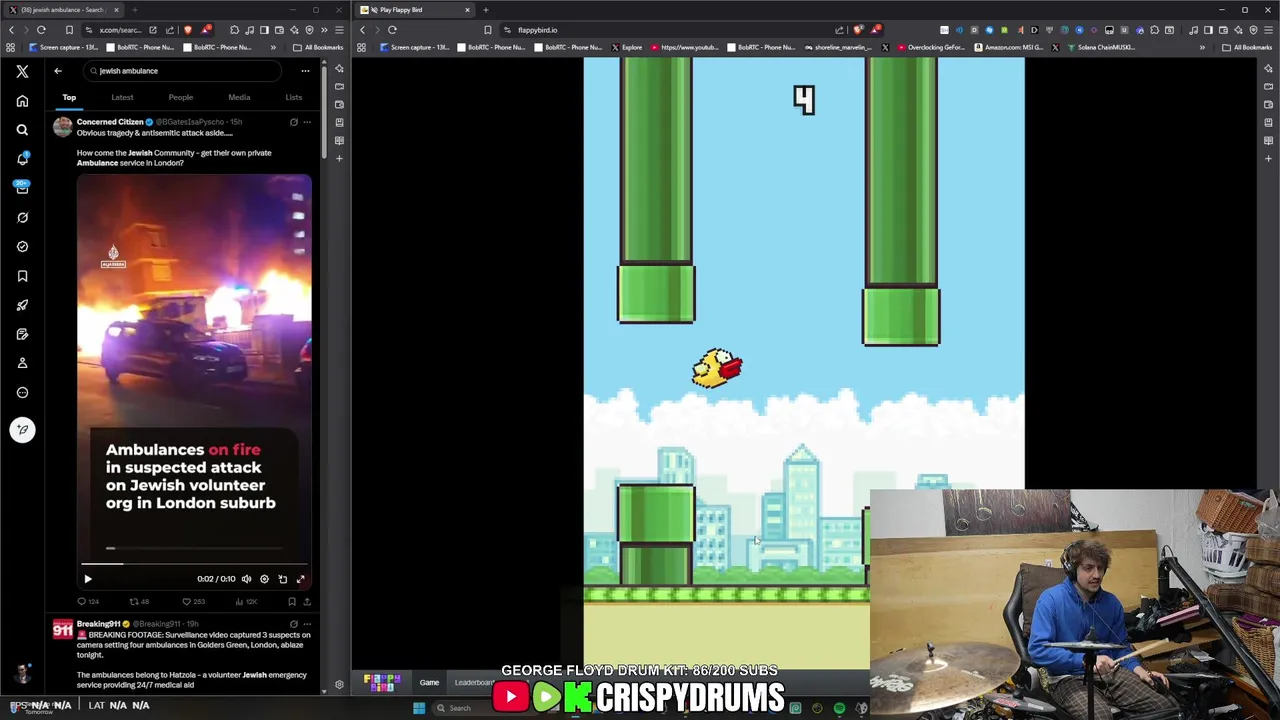Open sidebar settings gear in X window
Viewport: 1280px width, 720px height.
339,684
